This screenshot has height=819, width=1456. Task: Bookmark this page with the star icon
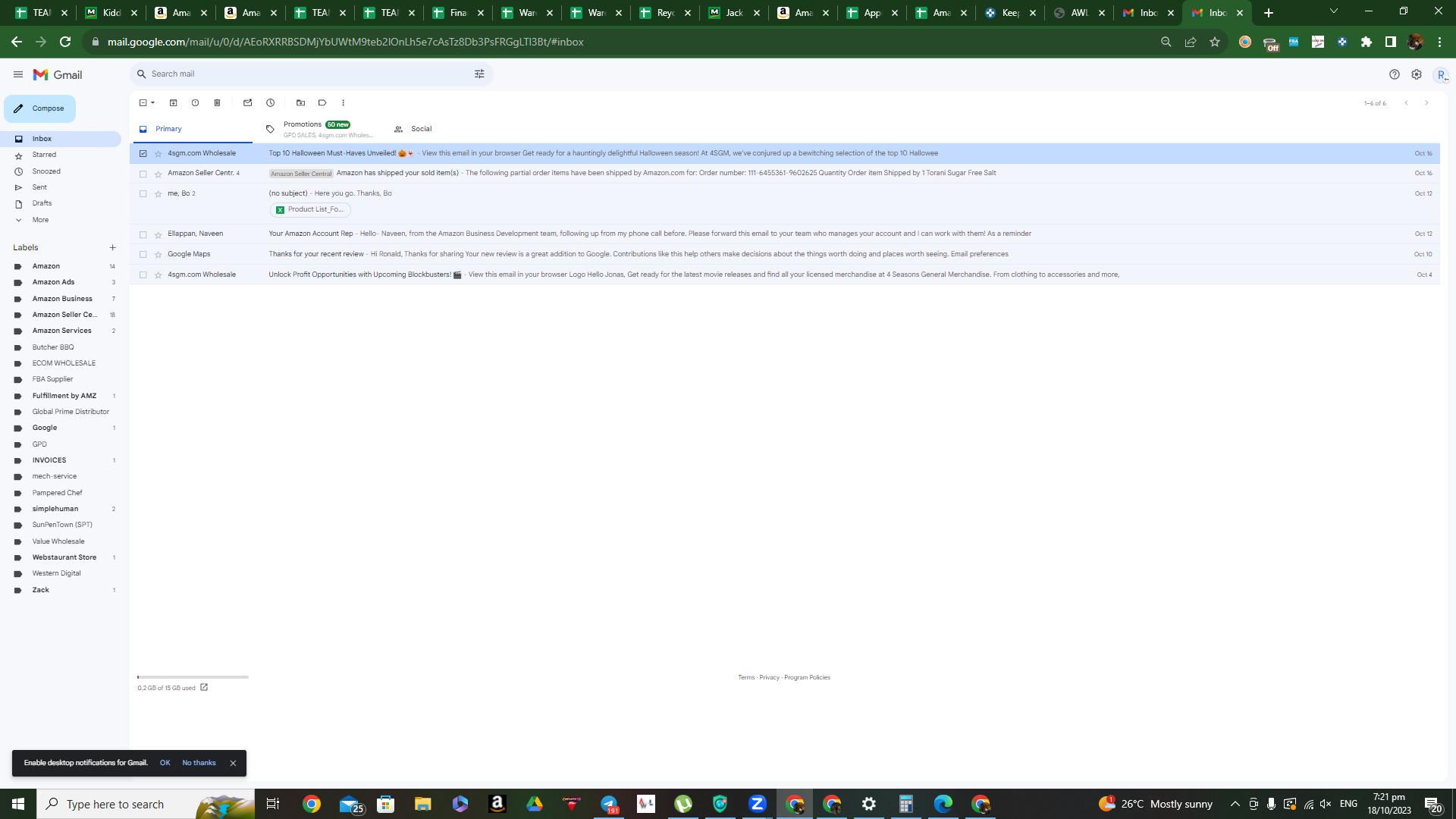[x=1215, y=42]
